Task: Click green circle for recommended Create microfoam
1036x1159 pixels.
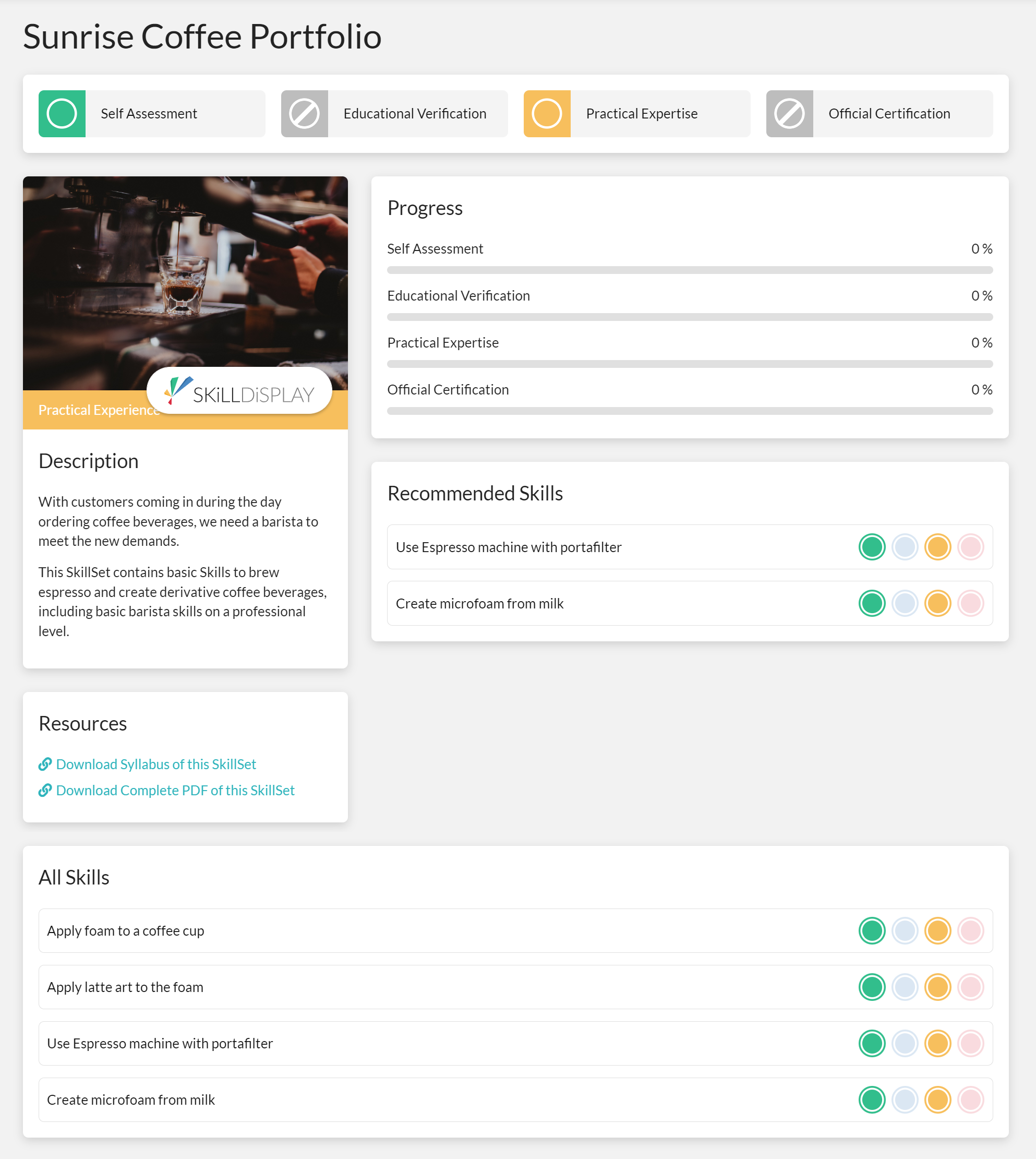Action: (x=872, y=603)
